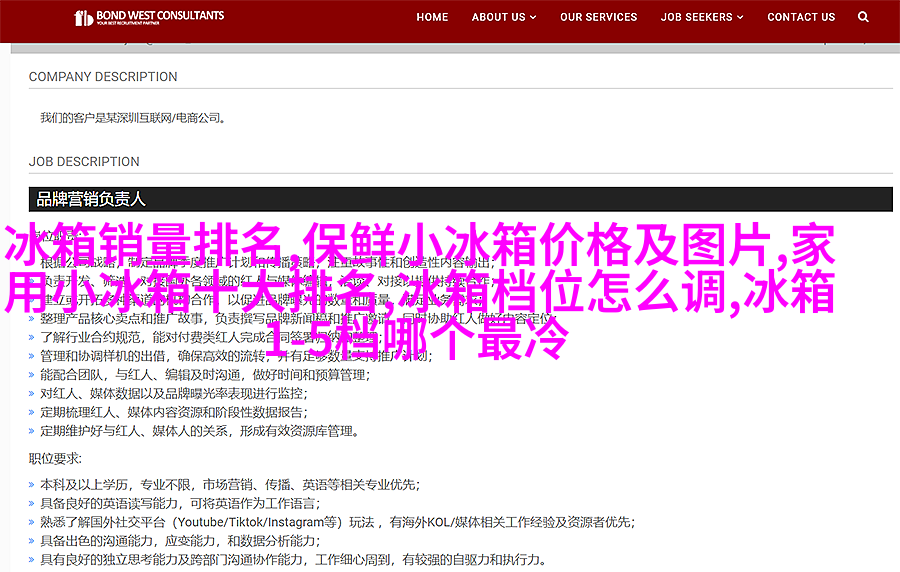The width and height of the screenshot is (900, 572).
Task: Select the line starting 能配合团队
Action: click(205, 375)
